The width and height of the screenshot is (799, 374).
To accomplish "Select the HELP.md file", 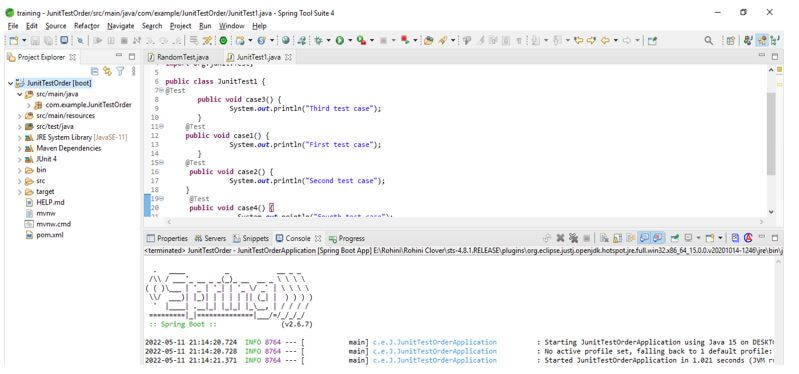I will click(50, 202).
